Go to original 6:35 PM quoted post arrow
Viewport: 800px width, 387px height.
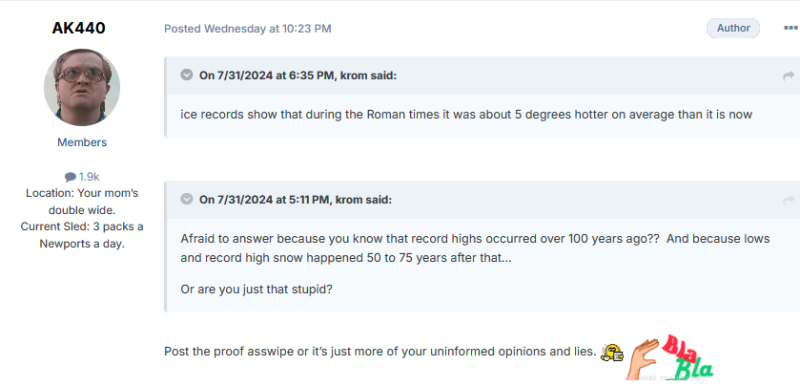click(x=789, y=76)
